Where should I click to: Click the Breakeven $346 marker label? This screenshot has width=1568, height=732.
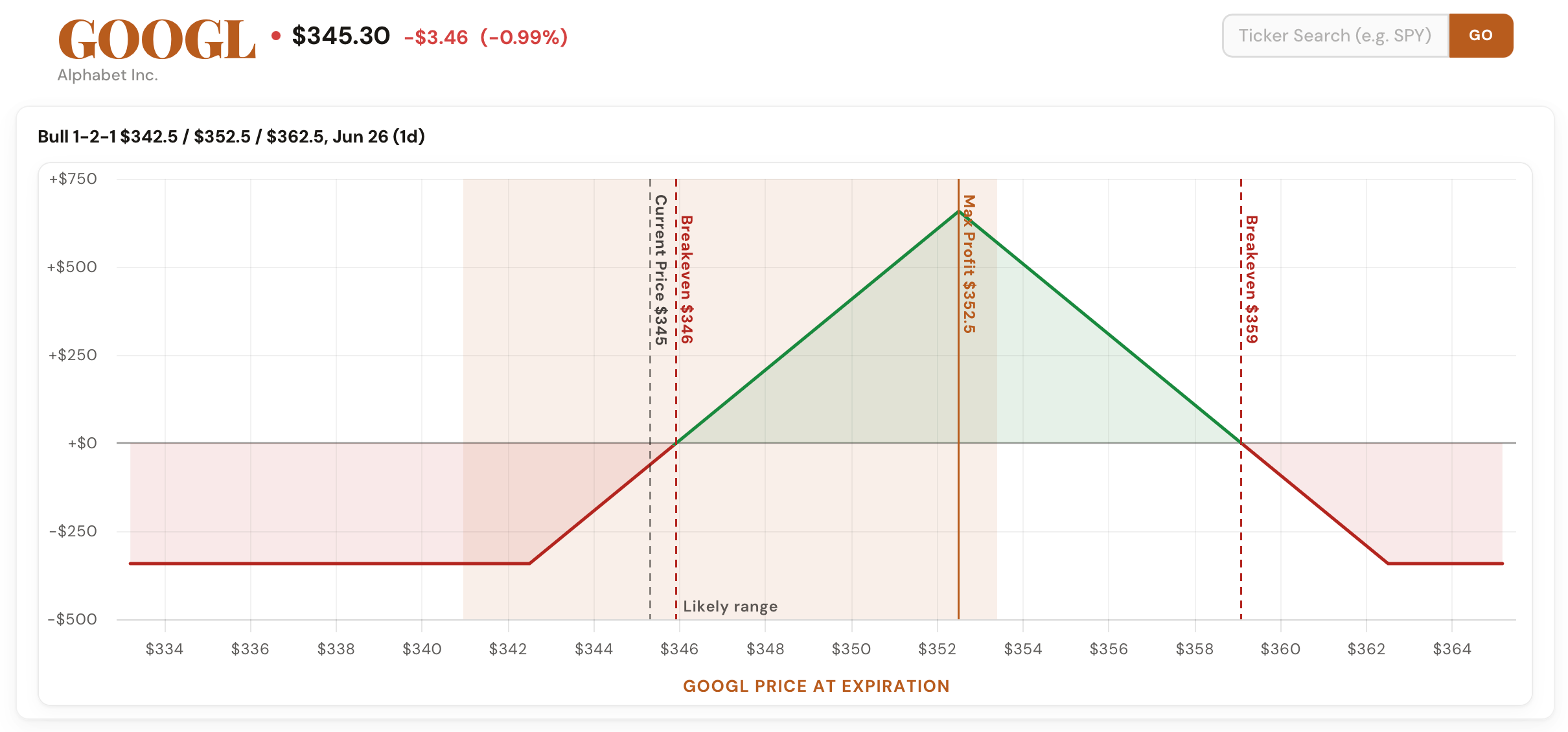[687, 279]
